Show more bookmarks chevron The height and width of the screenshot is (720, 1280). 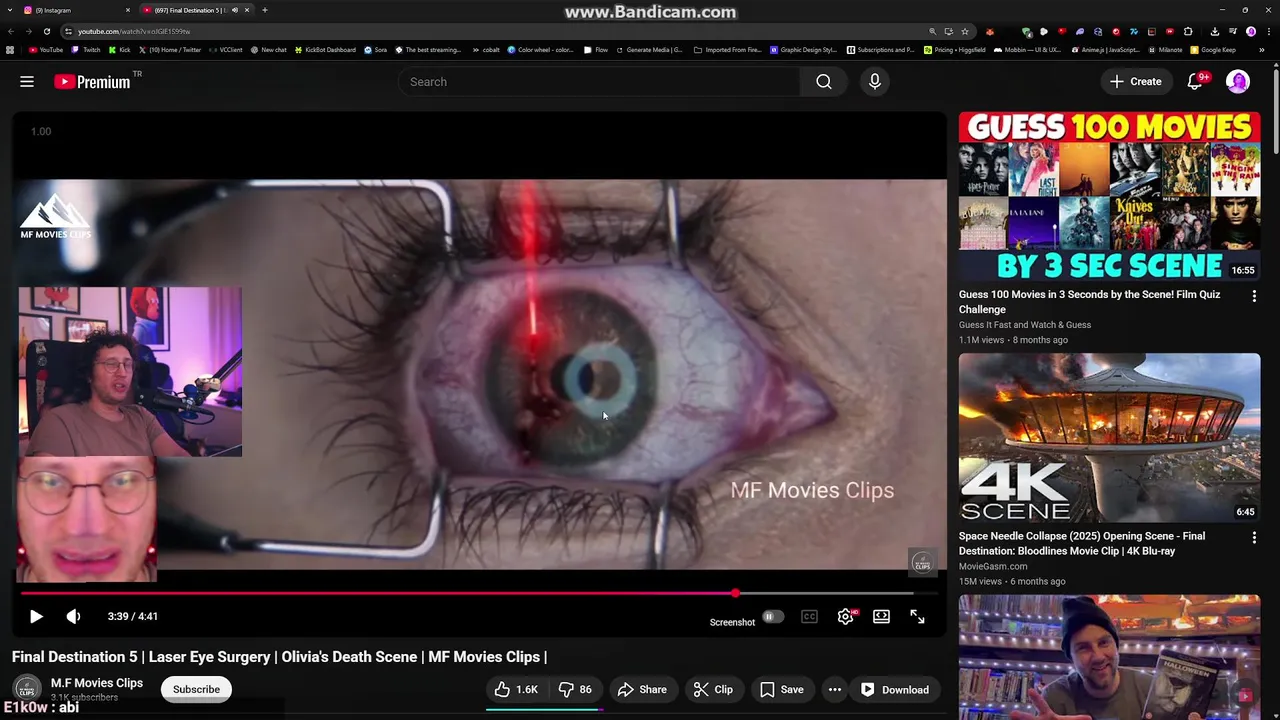point(1263,50)
